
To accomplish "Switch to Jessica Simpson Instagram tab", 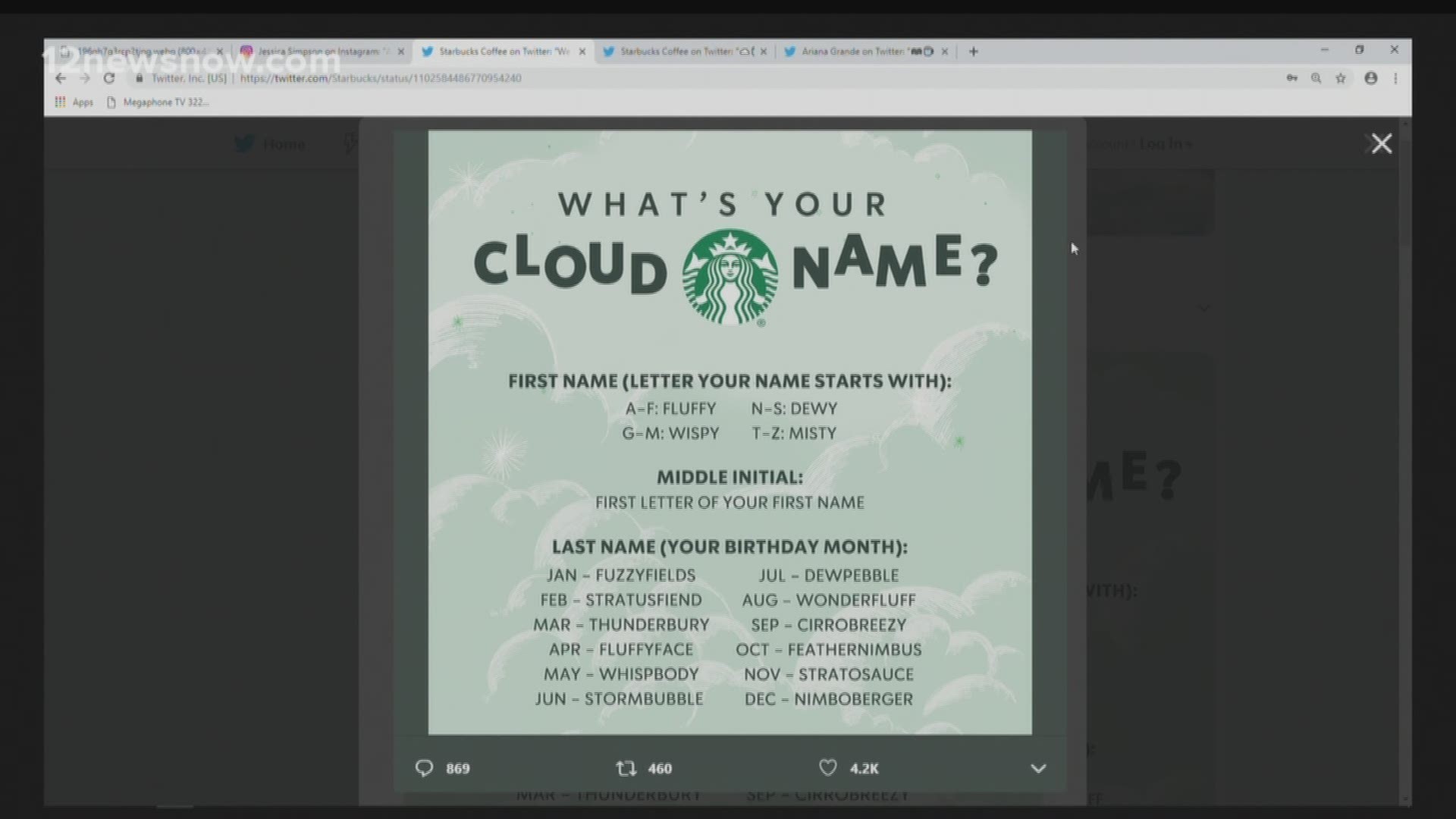I will point(318,52).
